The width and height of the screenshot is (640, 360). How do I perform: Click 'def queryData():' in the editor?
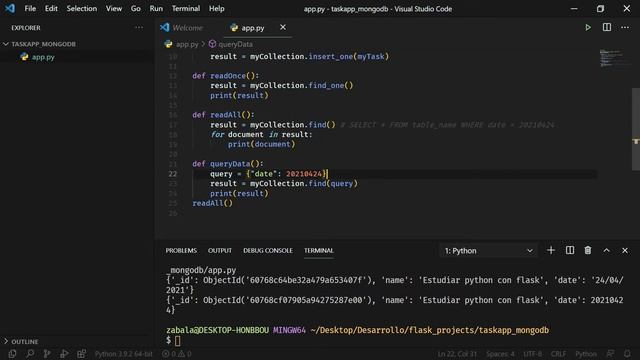coord(228,164)
